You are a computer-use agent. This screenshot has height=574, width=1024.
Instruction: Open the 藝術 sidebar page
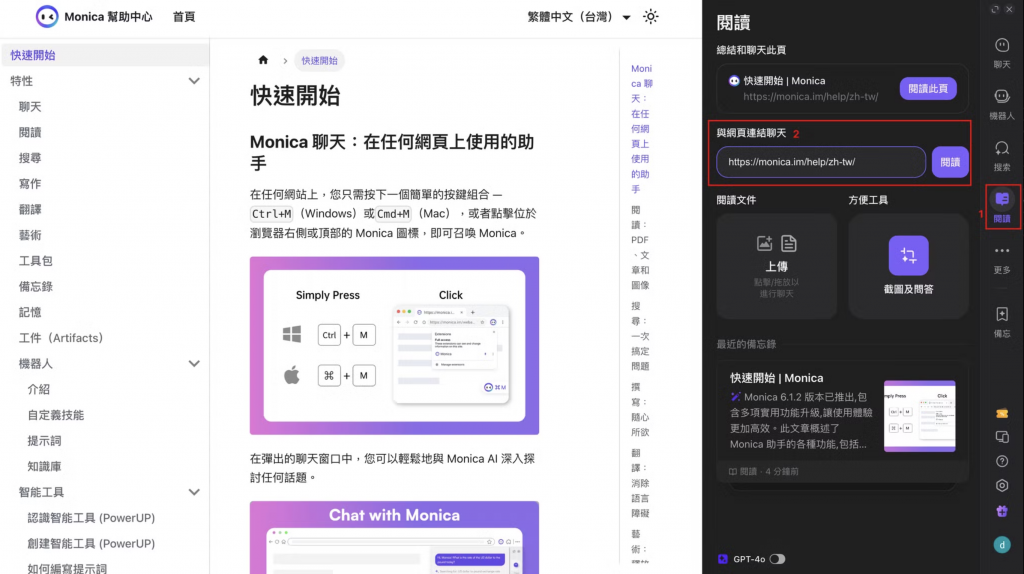tap(30, 235)
